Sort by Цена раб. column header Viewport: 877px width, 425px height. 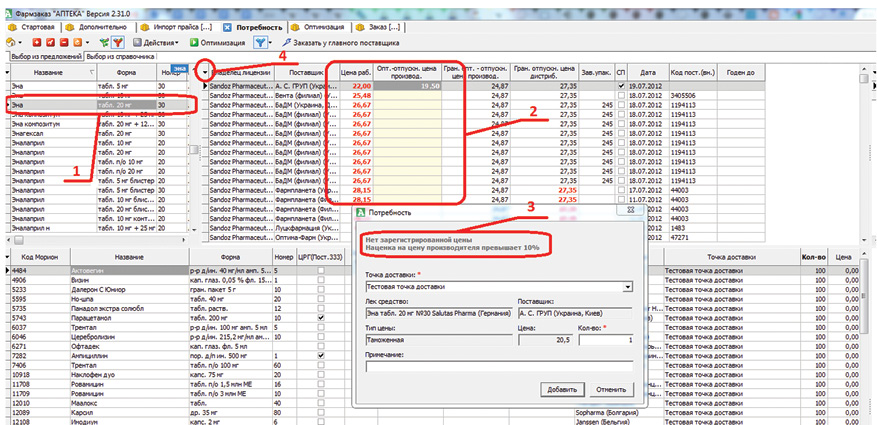pyautogui.click(x=356, y=72)
